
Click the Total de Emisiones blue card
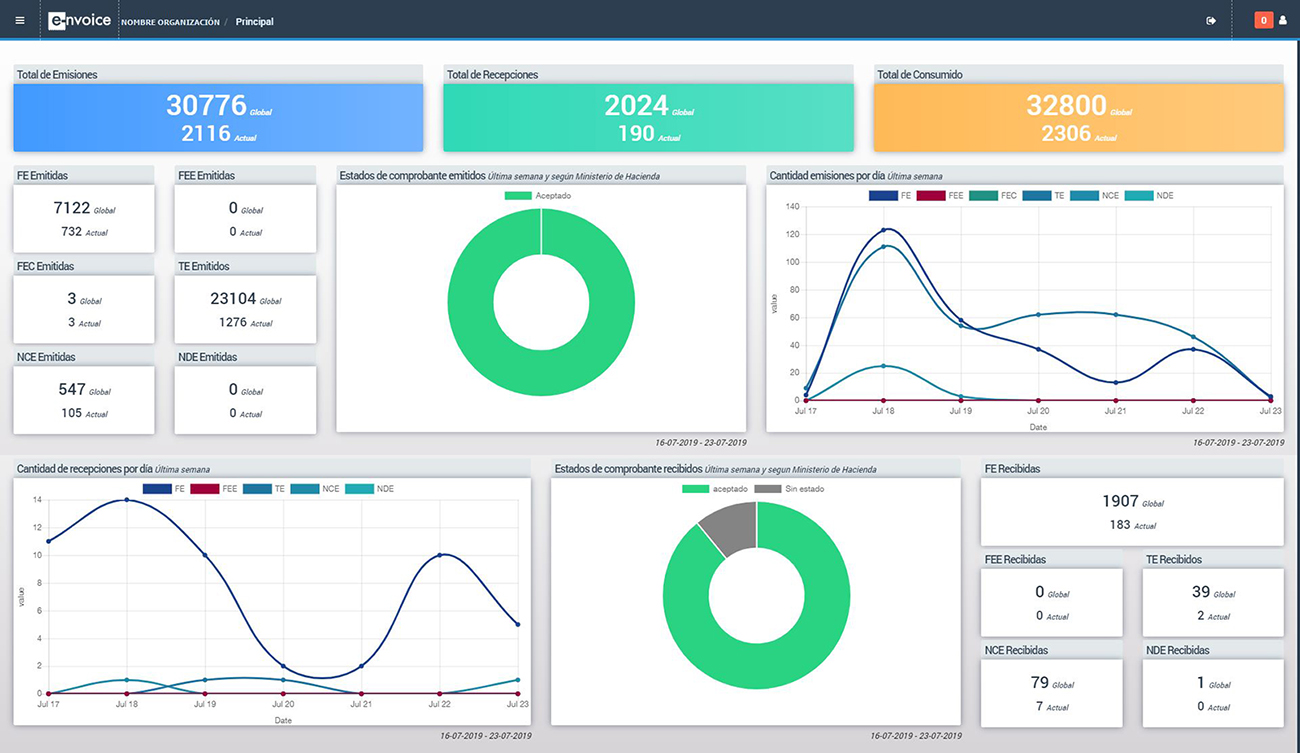point(218,118)
